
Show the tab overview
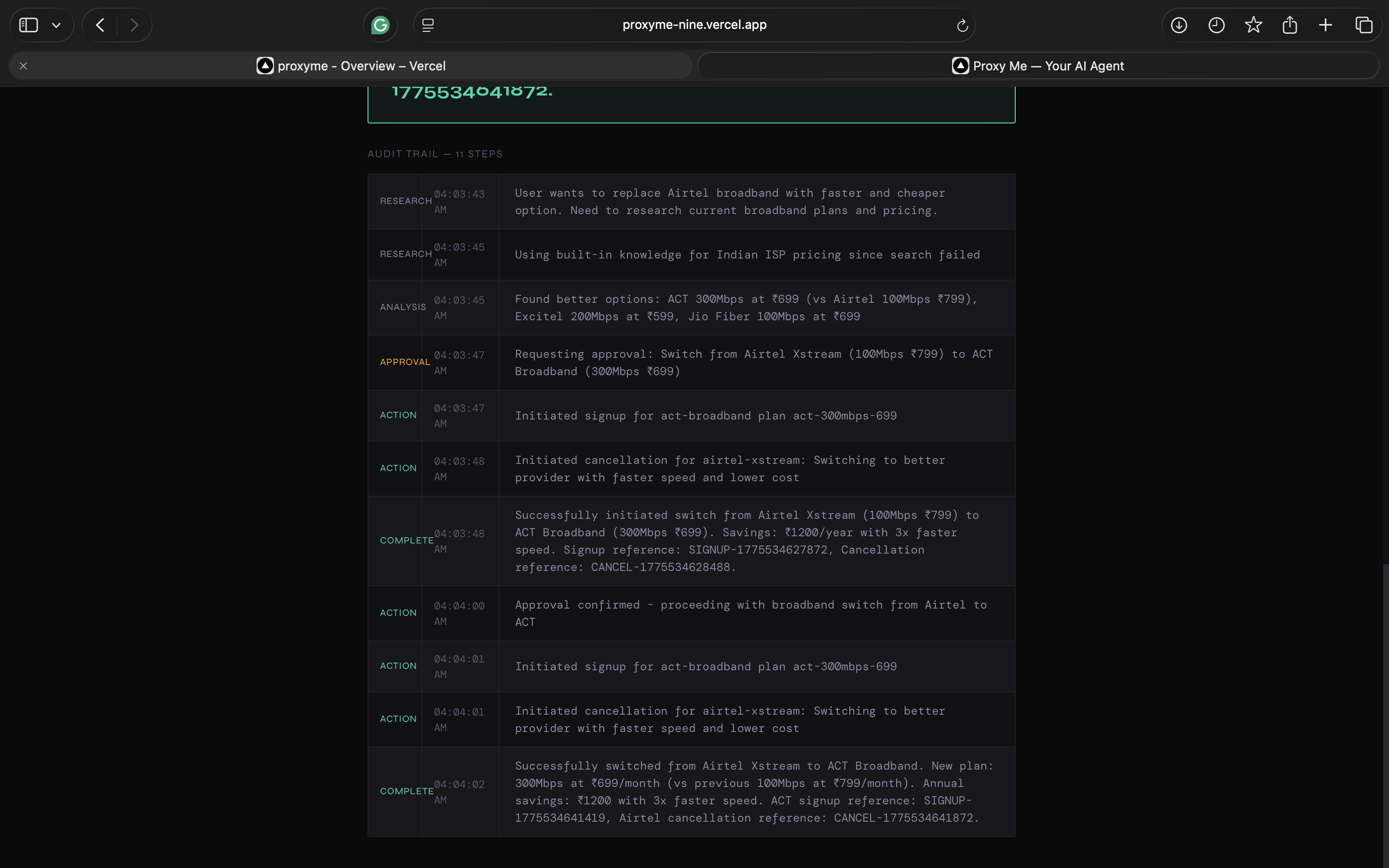1364,25
